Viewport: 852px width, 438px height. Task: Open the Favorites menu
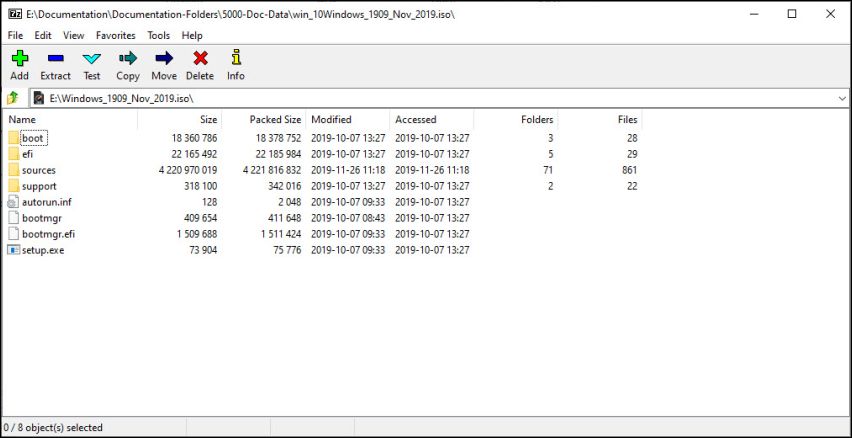[x=116, y=35]
